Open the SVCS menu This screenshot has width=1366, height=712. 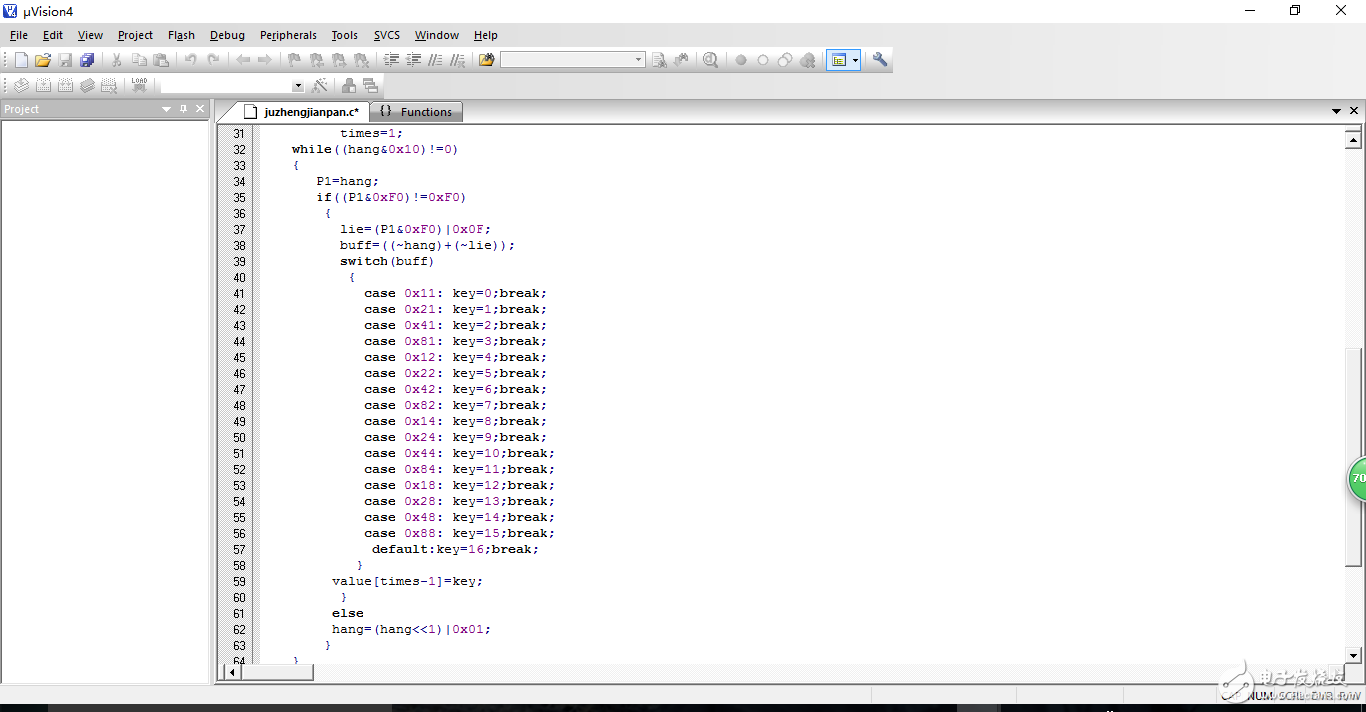pyautogui.click(x=387, y=35)
